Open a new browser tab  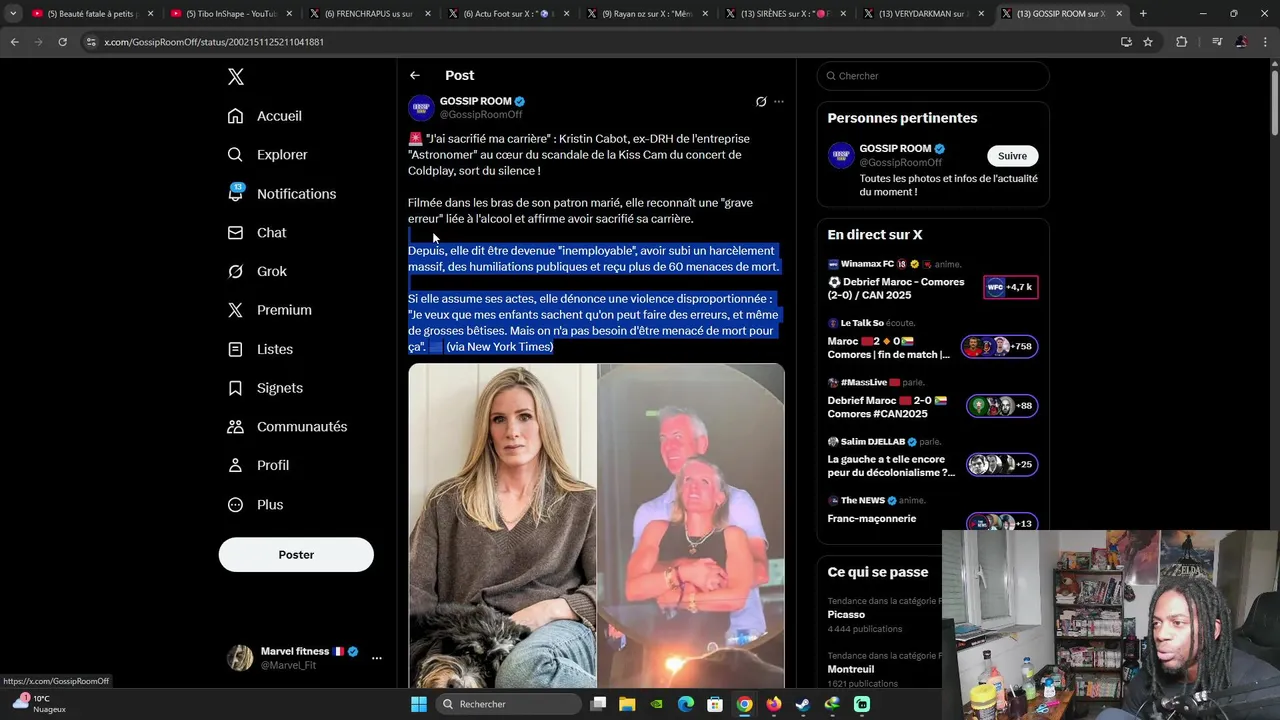coord(1143,14)
